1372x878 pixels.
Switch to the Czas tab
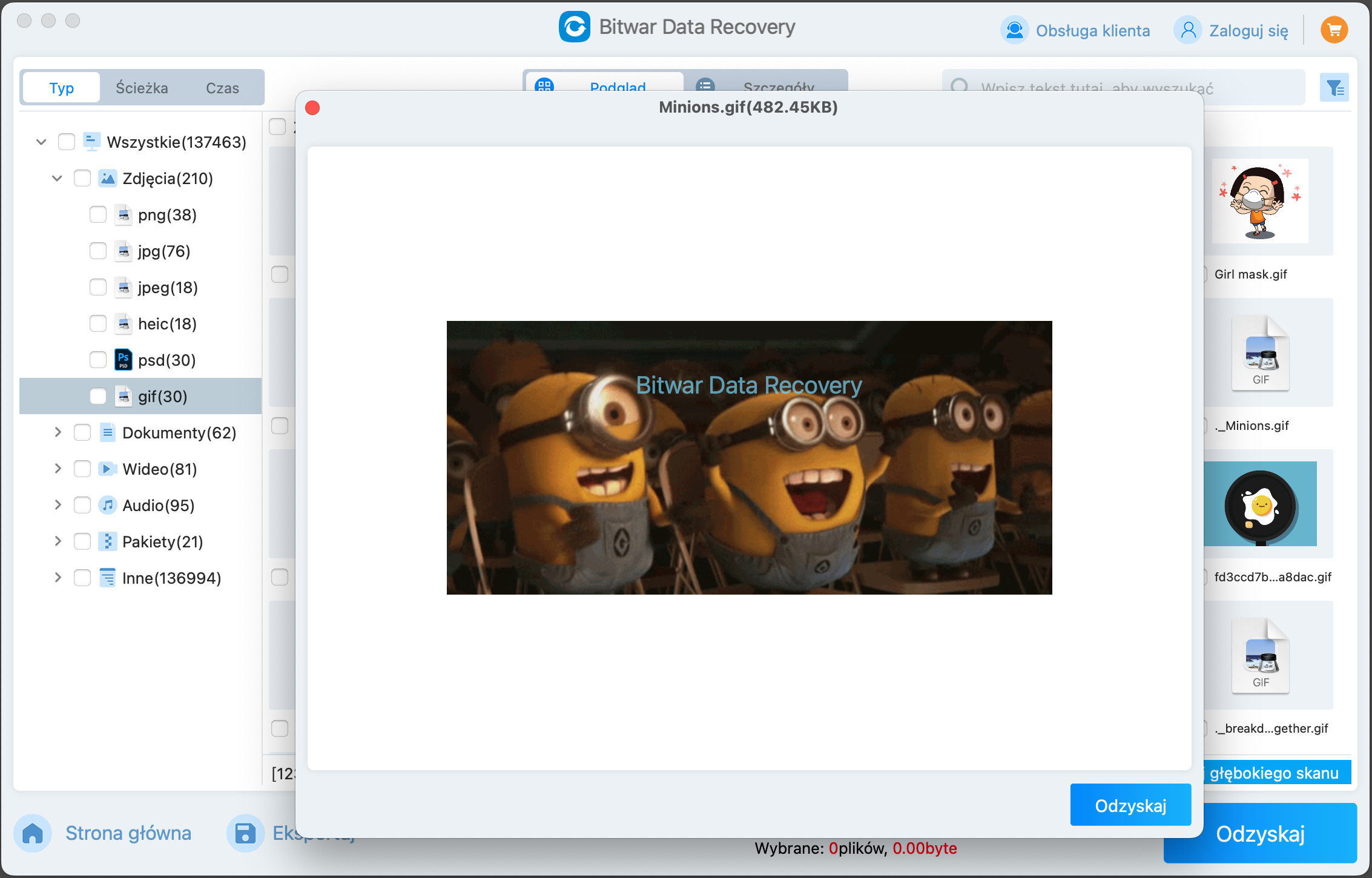(x=222, y=88)
